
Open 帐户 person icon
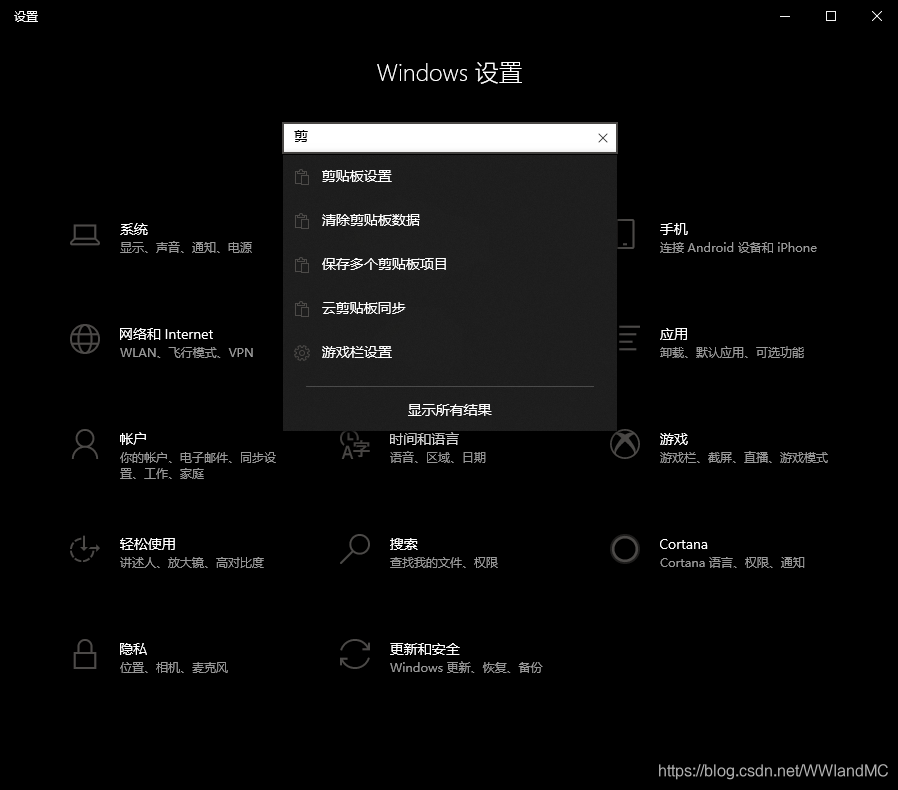pos(85,445)
